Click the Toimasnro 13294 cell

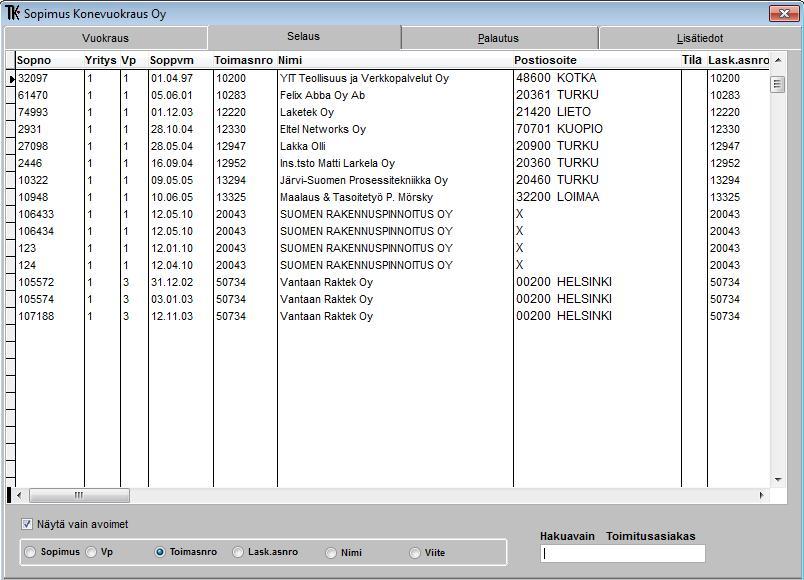click(x=245, y=180)
